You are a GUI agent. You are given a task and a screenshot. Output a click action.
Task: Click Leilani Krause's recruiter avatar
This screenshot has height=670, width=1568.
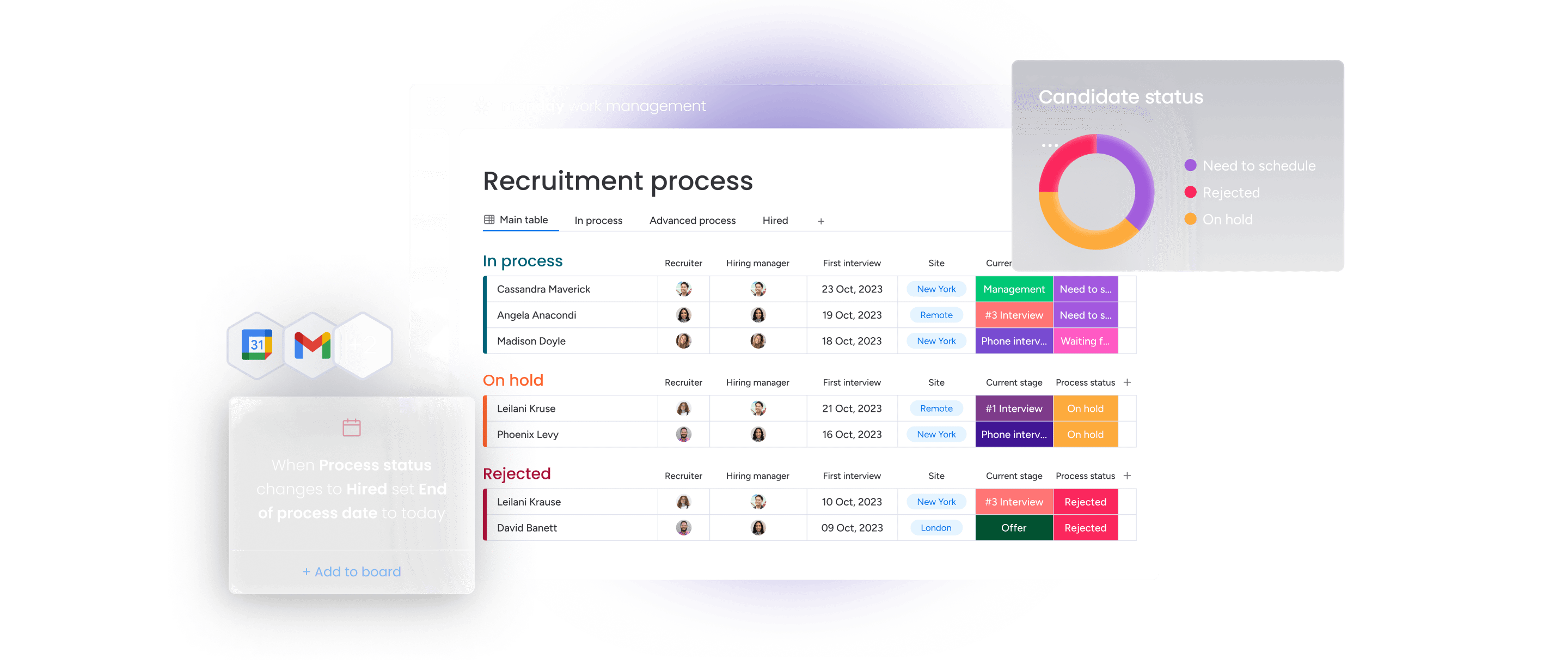684,502
